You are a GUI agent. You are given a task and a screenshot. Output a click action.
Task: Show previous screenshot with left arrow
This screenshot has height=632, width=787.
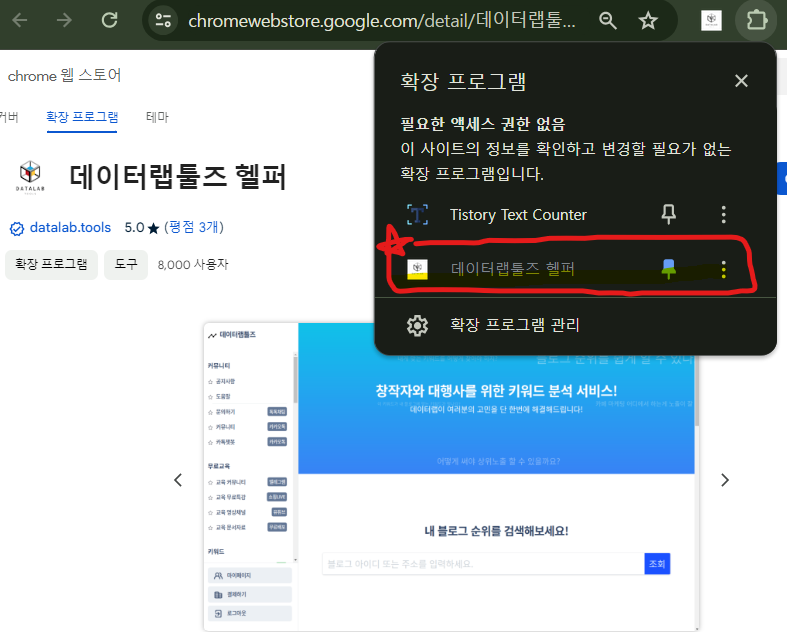click(178, 480)
